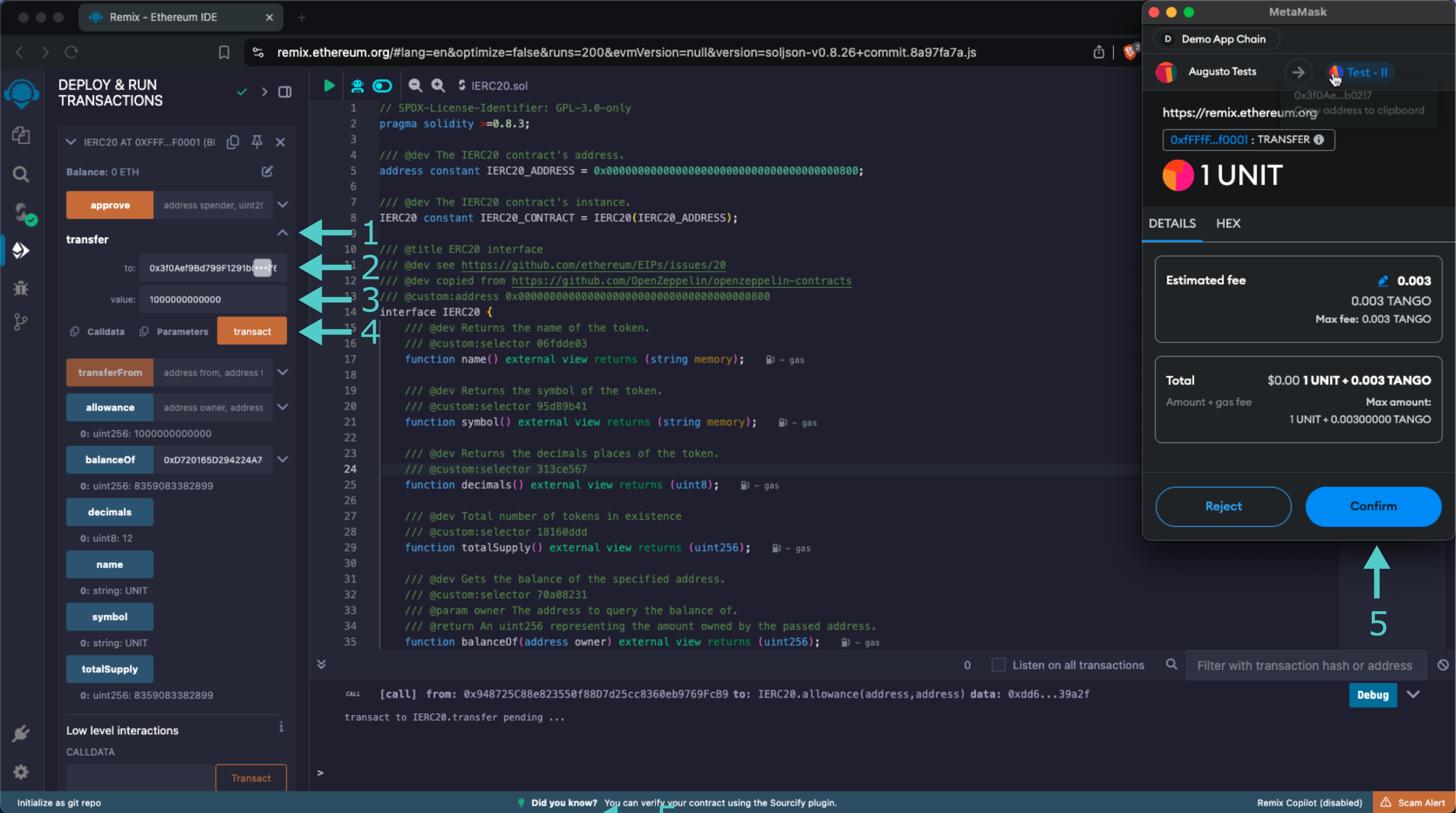The image size is (1456, 813).
Task: Expand the allowance function parameters
Action: (x=283, y=407)
